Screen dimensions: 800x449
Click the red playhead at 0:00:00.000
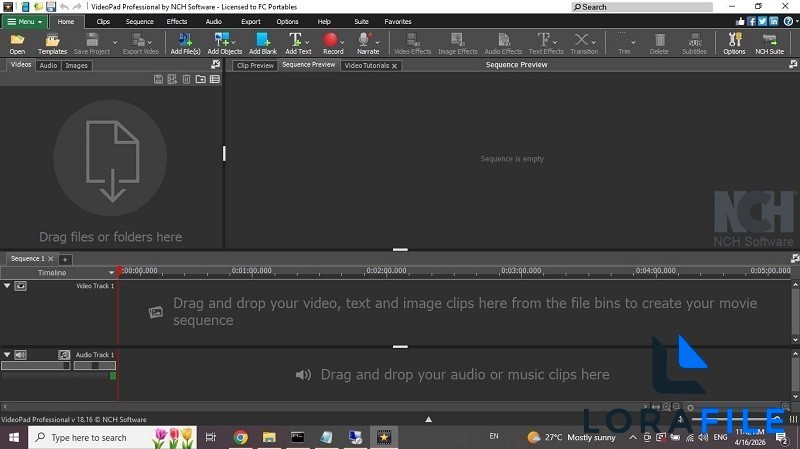click(119, 271)
